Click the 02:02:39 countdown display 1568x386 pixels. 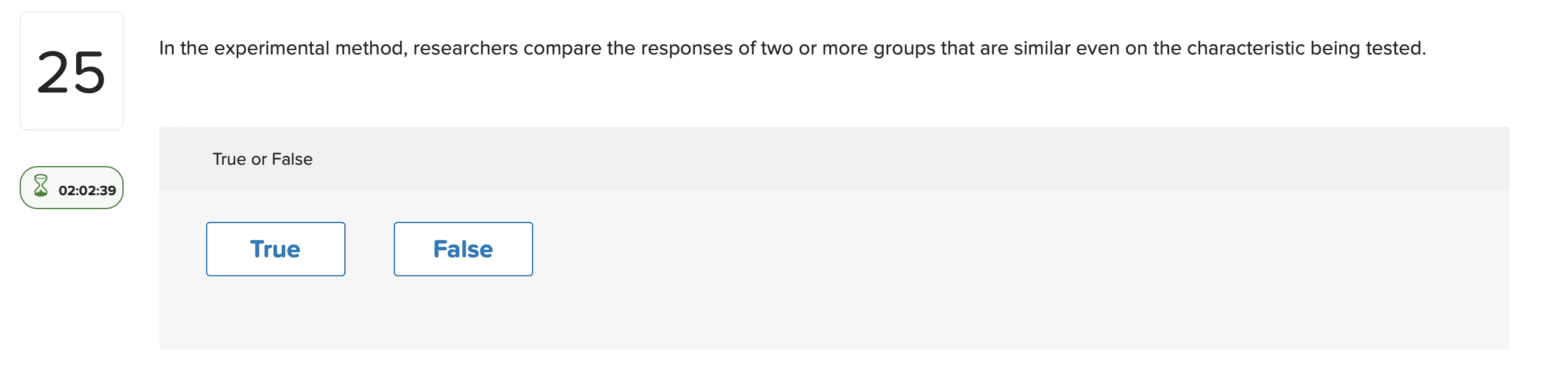(x=87, y=188)
